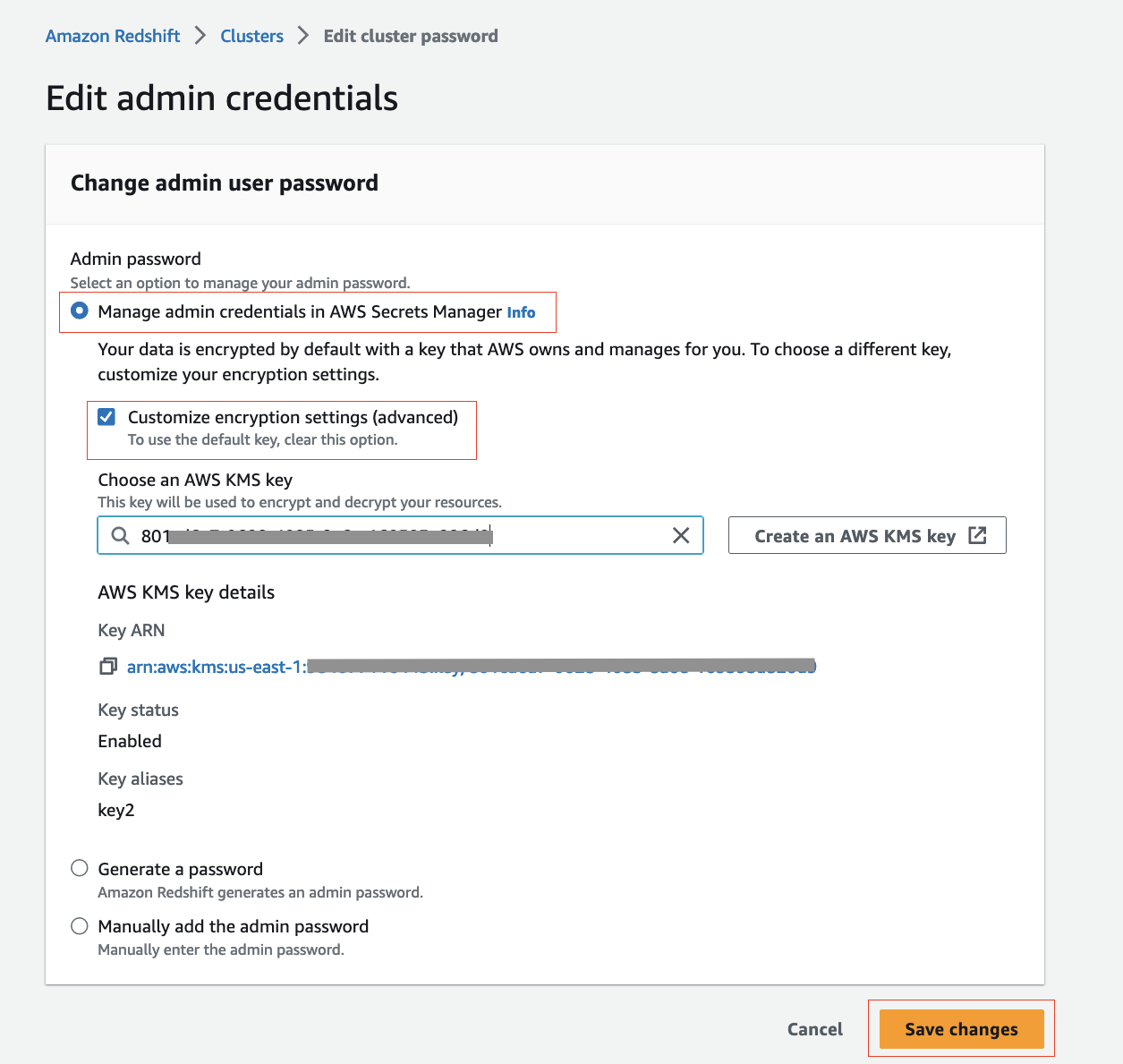Image resolution: width=1123 pixels, height=1064 pixels.
Task: Click the key2 alias text
Action: click(116, 811)
